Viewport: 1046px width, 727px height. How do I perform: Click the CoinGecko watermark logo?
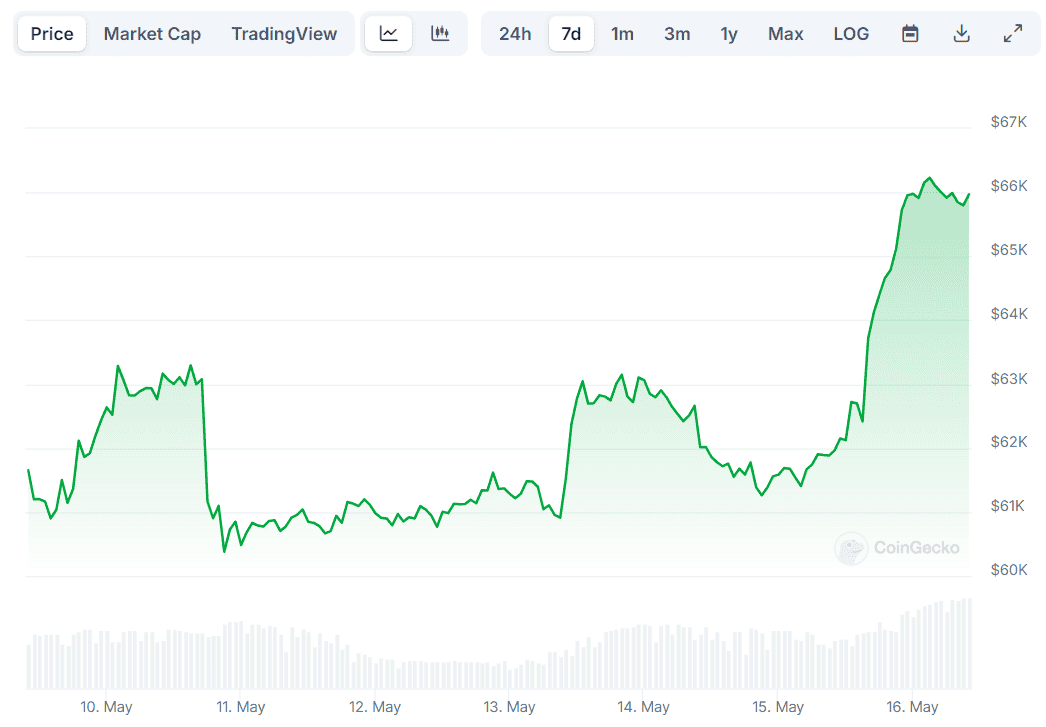pyautogui.click(x=897, y=548)
